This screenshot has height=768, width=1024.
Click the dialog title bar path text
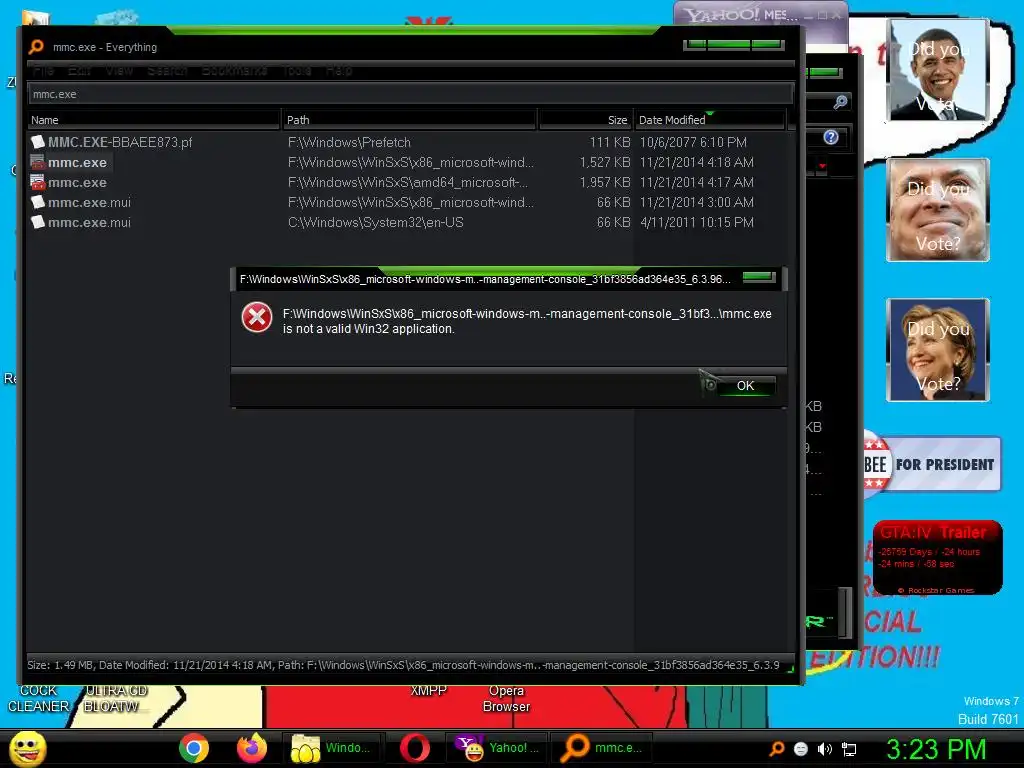(x=485, y=279)
